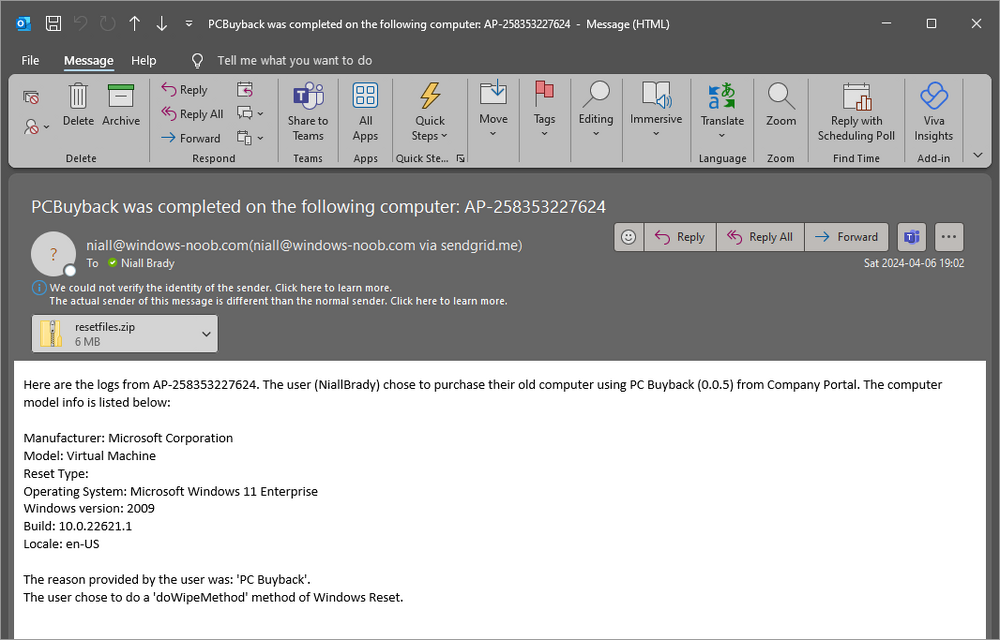Viewport: 1000px width, 640px height.
Task: Open Viva Insights add-in
Action: pyautogui.click(x=934, y=112)
